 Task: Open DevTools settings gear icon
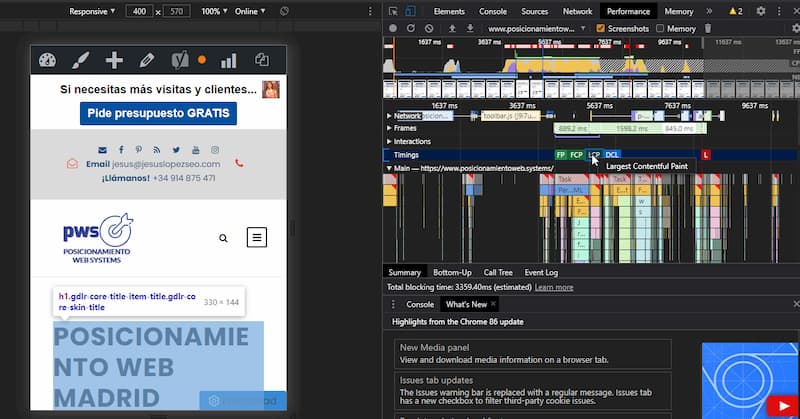[761, 11]
